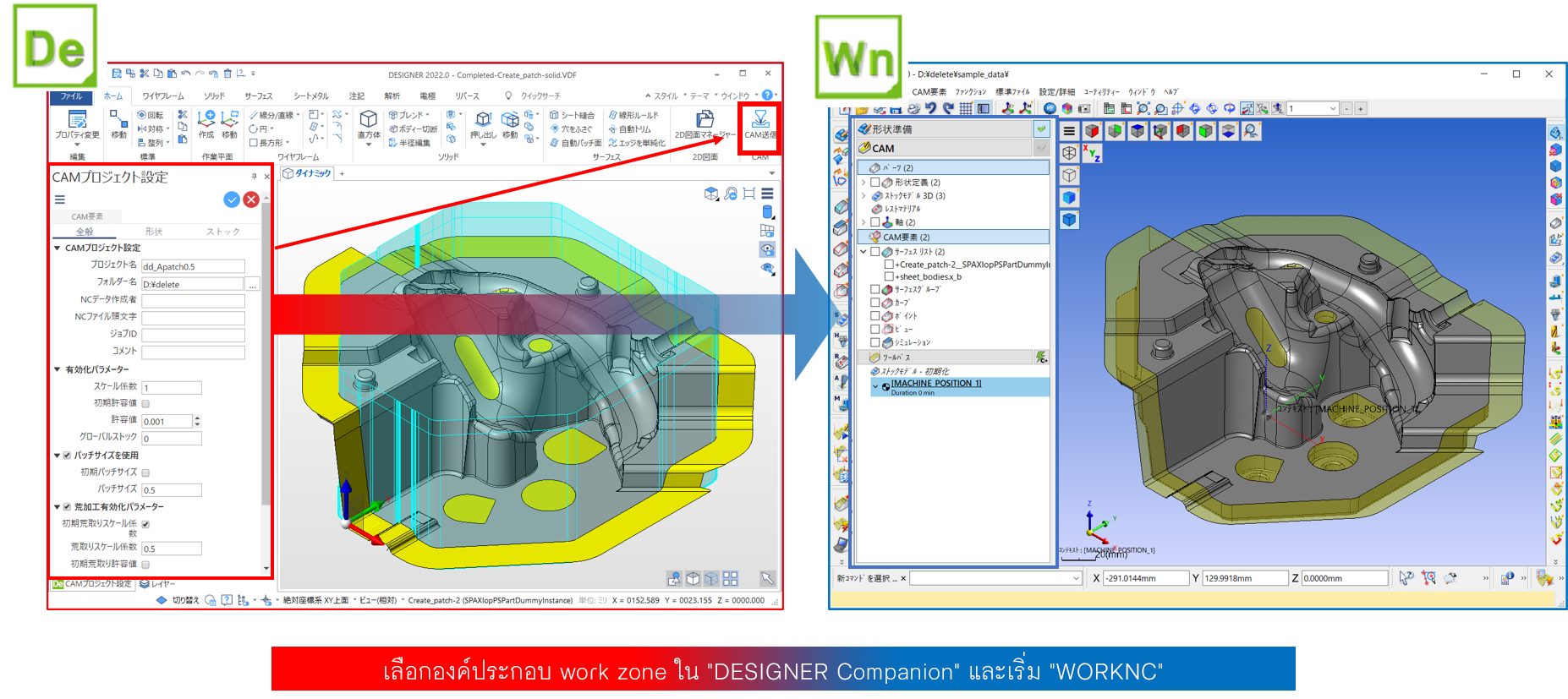Expand the 軸 (2) tree node

[863, 222]
